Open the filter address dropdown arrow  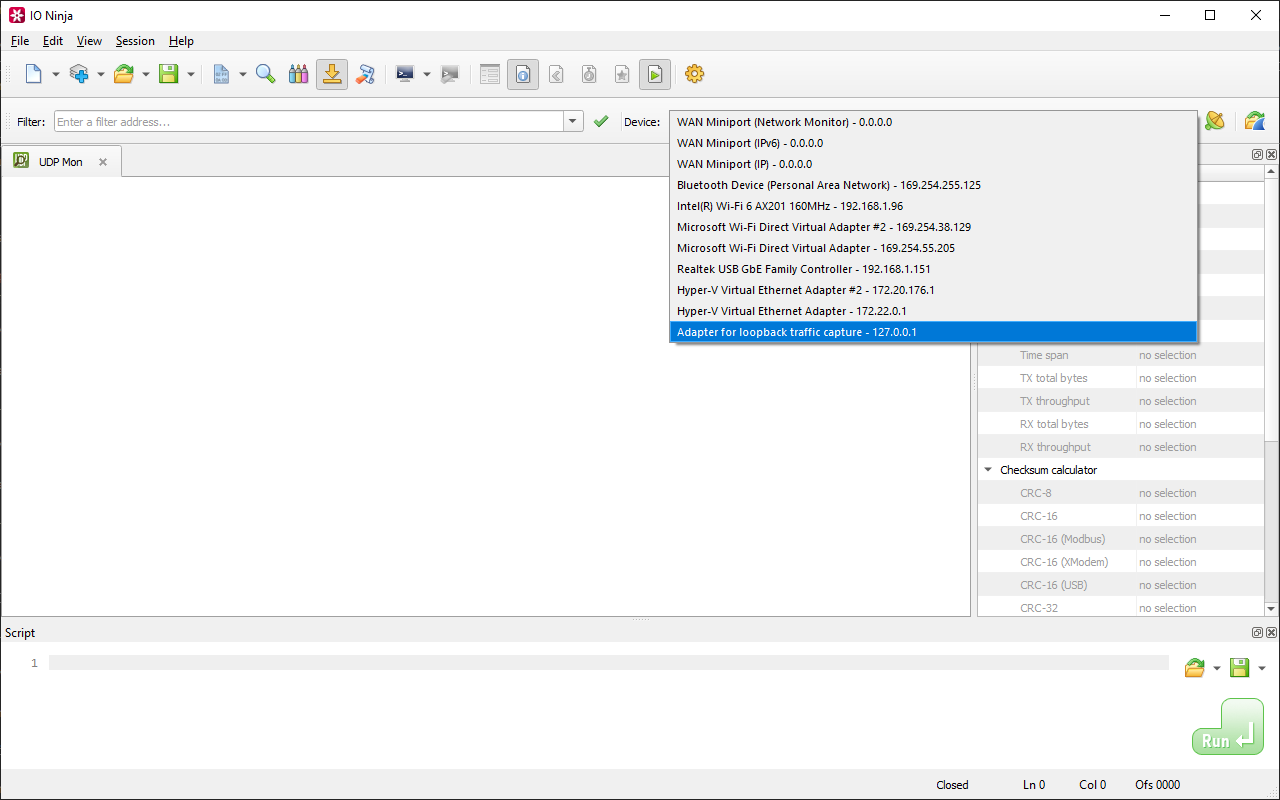(x=573, y=122)
